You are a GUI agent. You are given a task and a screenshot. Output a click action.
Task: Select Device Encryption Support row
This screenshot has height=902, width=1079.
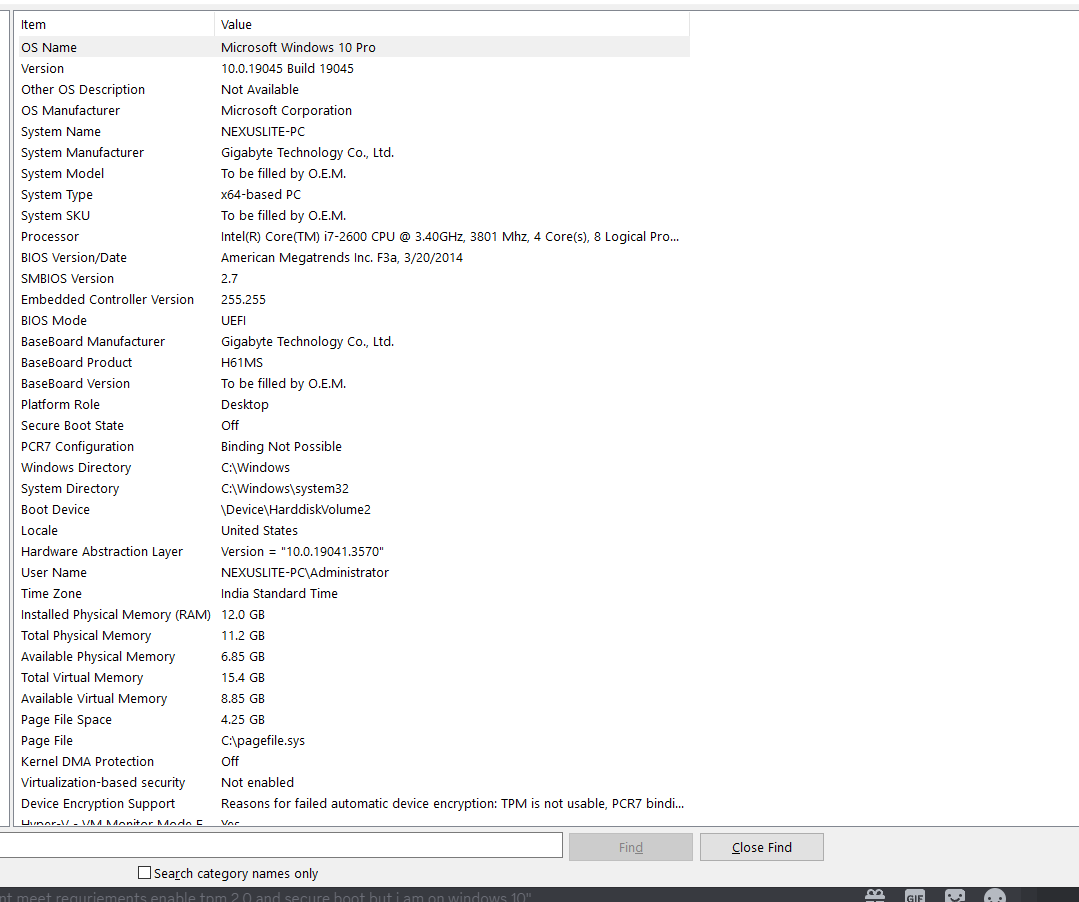coord(352,803)
